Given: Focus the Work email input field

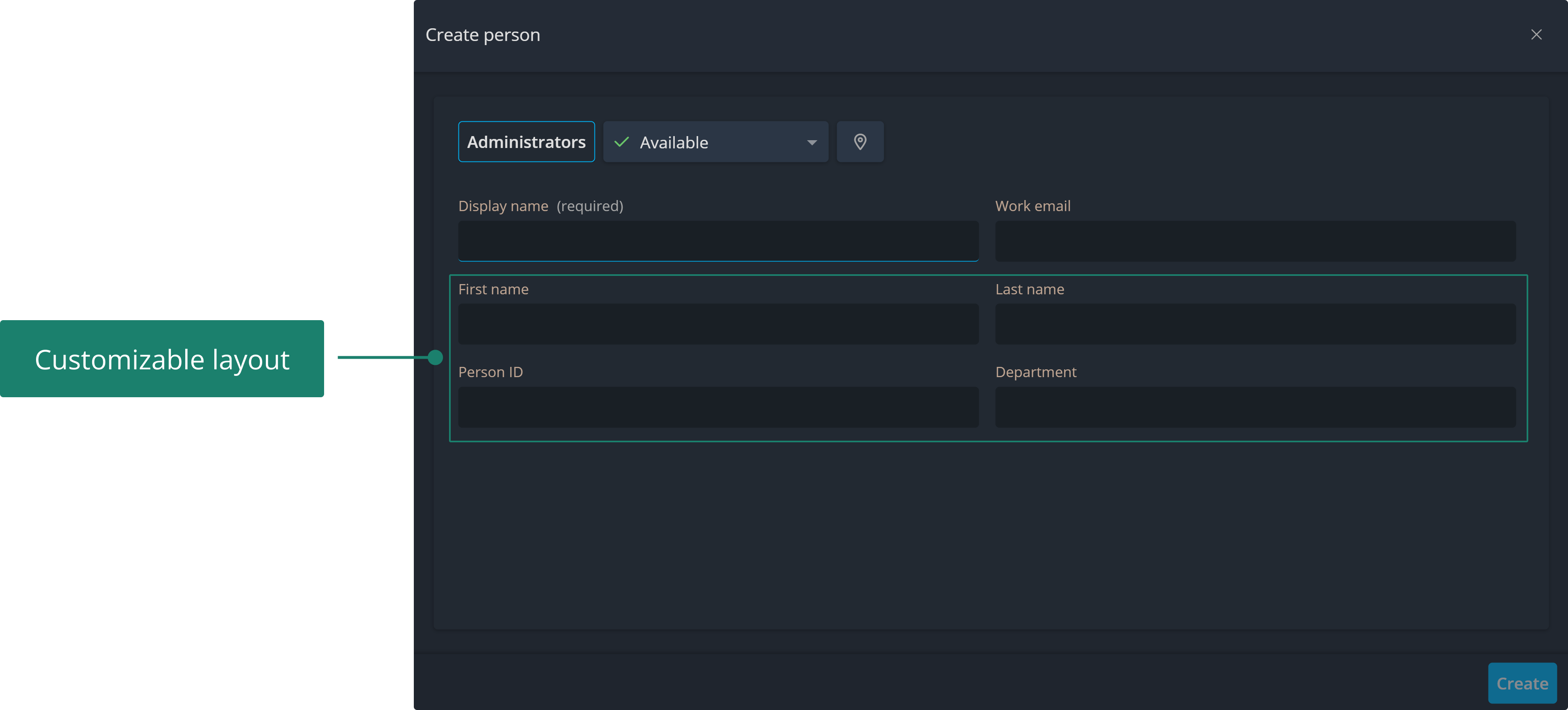Looking at the screenshot, I should point(1255,241).
